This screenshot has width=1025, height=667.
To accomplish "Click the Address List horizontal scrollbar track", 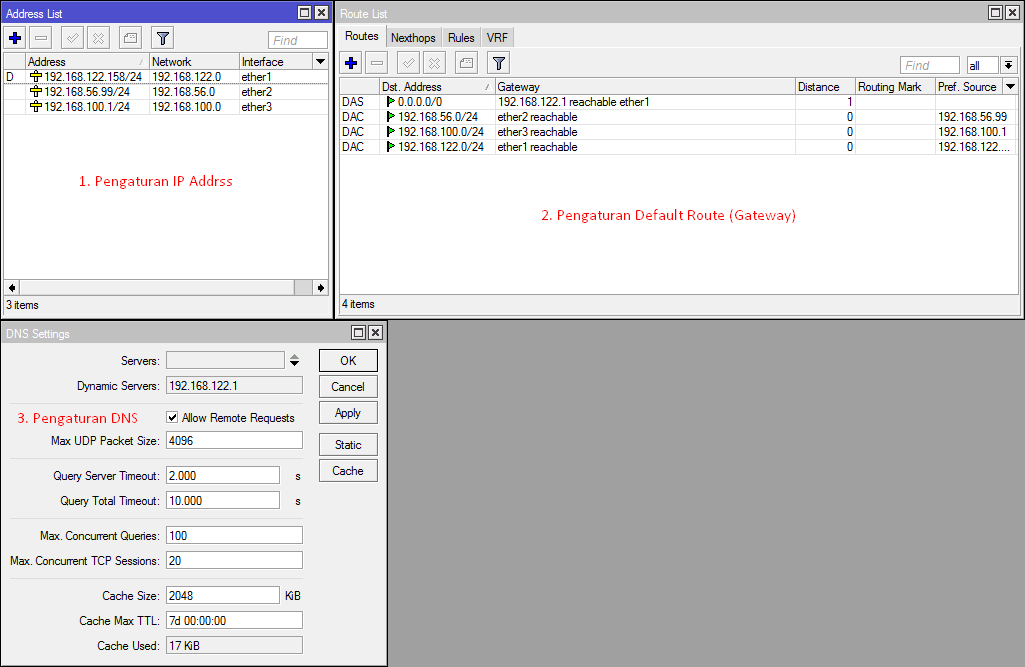I will tap(157, 288).
